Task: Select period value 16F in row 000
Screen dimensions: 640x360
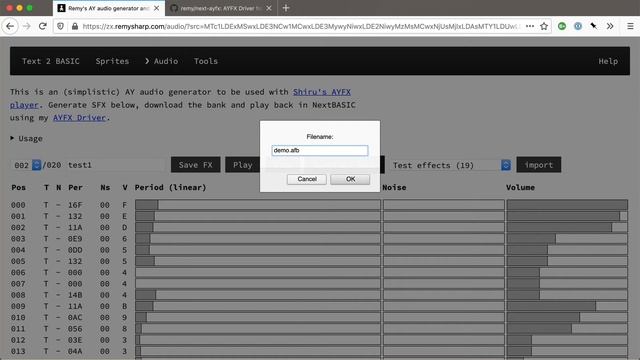Action: pyautogui.click(x=75, y=205)
